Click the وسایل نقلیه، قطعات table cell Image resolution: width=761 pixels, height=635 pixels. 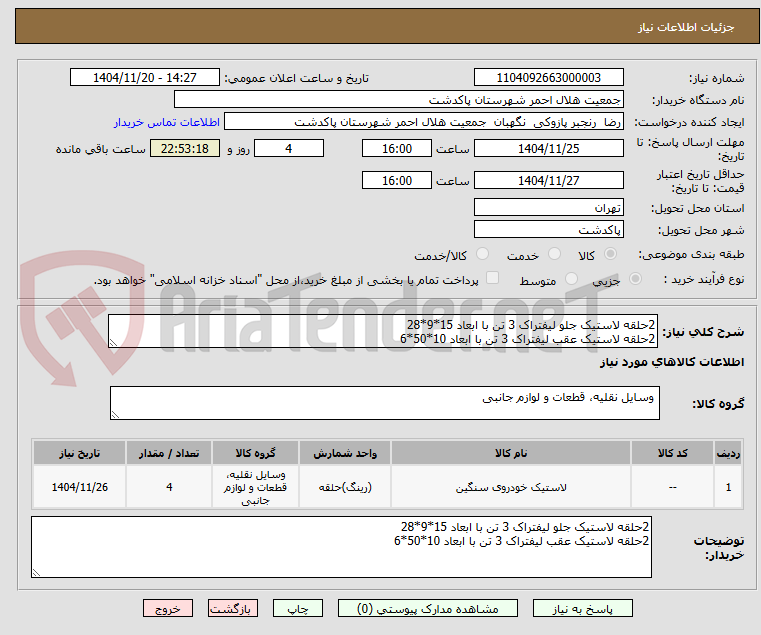(x=255, y=487)
